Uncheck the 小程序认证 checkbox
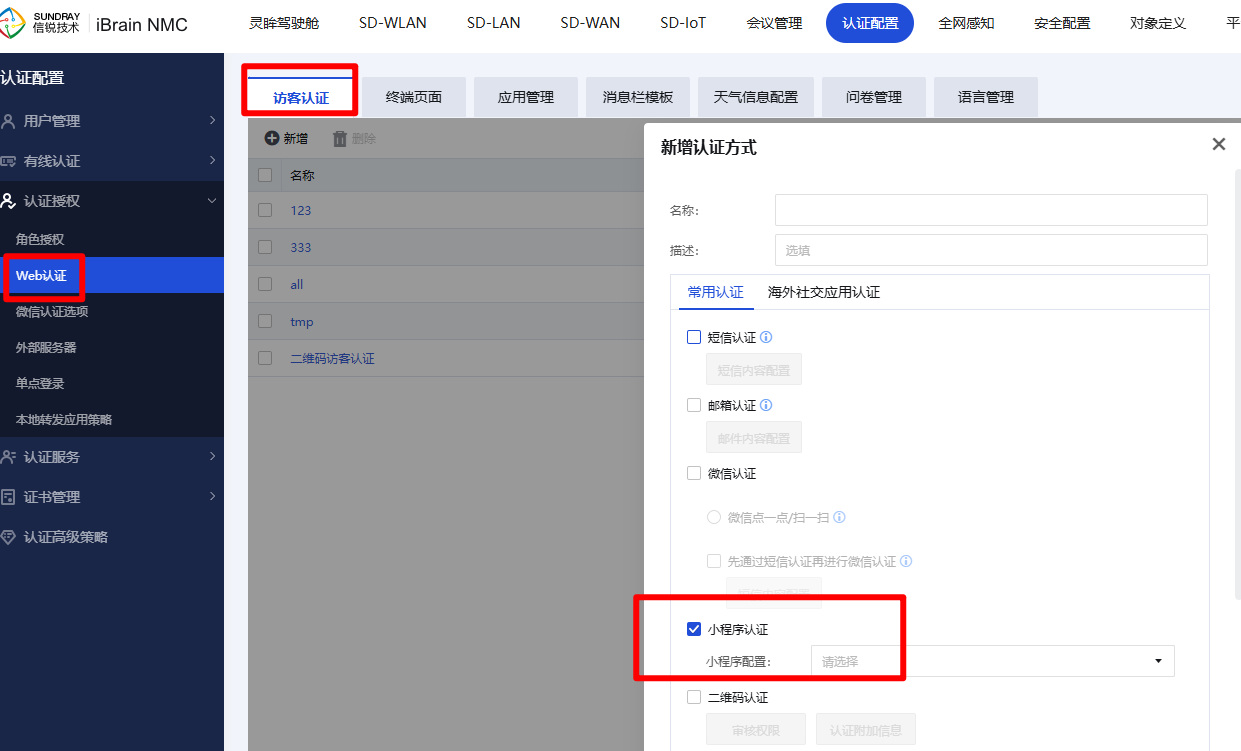The width and height of the screenshot is (1241, 751). 694,629
